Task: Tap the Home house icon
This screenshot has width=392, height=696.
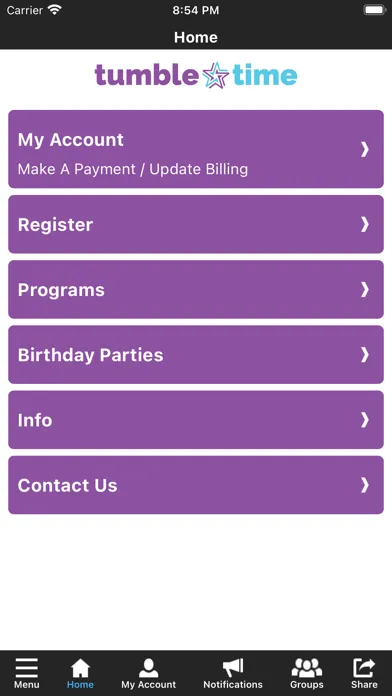Action: tap(80, 668)
